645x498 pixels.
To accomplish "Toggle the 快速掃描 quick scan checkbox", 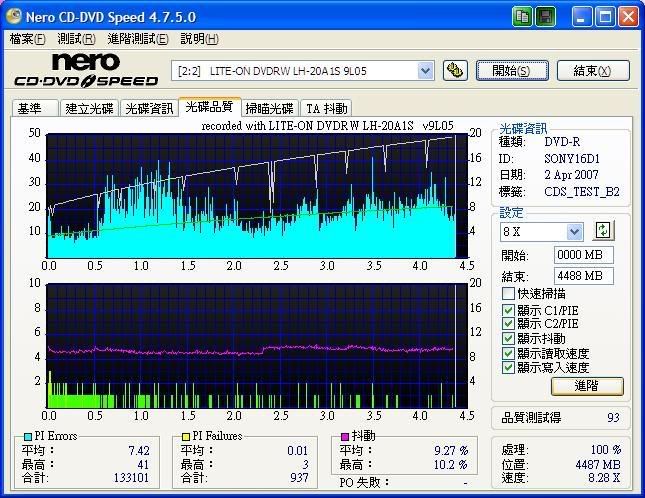I will tap(508, 294).
